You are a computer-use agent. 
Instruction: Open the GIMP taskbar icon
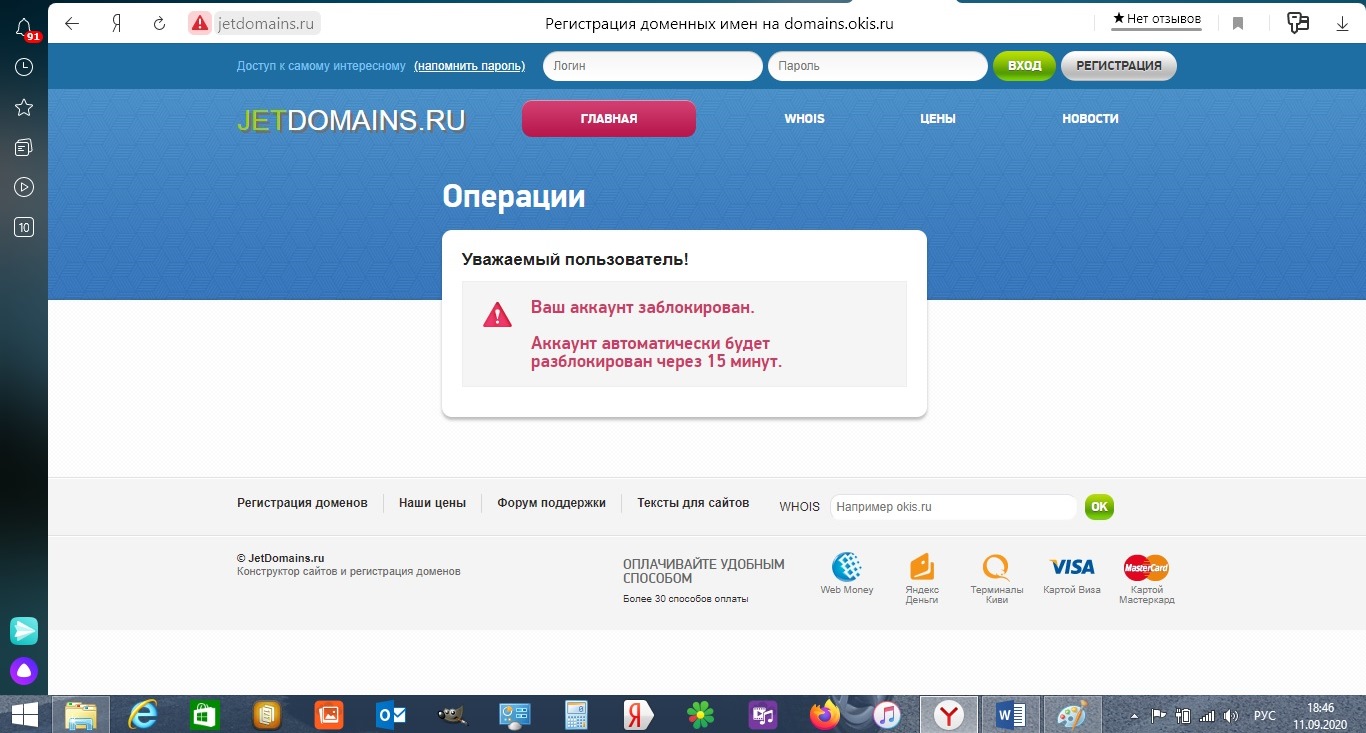click(453, 714)
